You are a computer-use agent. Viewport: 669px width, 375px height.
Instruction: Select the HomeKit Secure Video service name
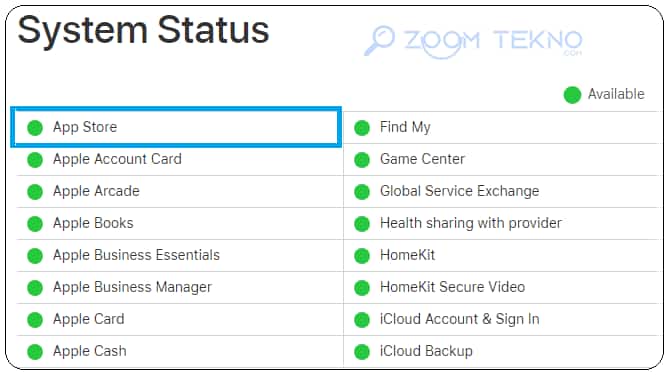(x=452, y=287)
